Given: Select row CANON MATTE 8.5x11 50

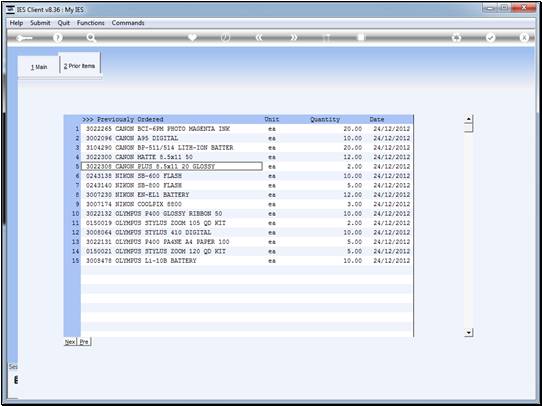Looking at the screenshot, I should click(x=247, y=157).
